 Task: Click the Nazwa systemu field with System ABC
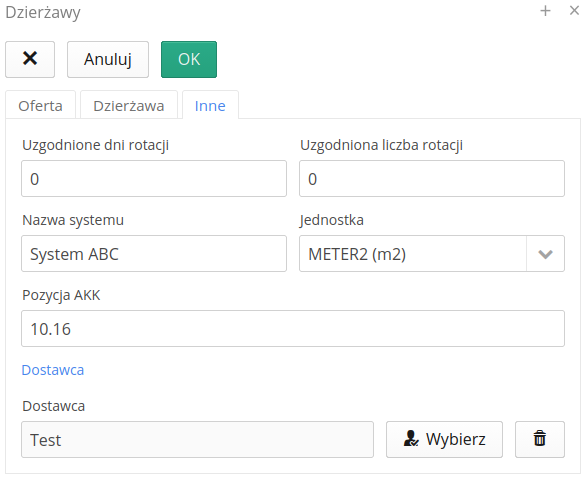click(x=154, y=254)
